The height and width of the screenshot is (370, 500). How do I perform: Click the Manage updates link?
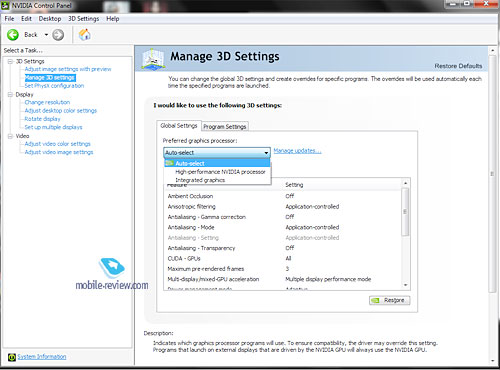click(297, 151)
